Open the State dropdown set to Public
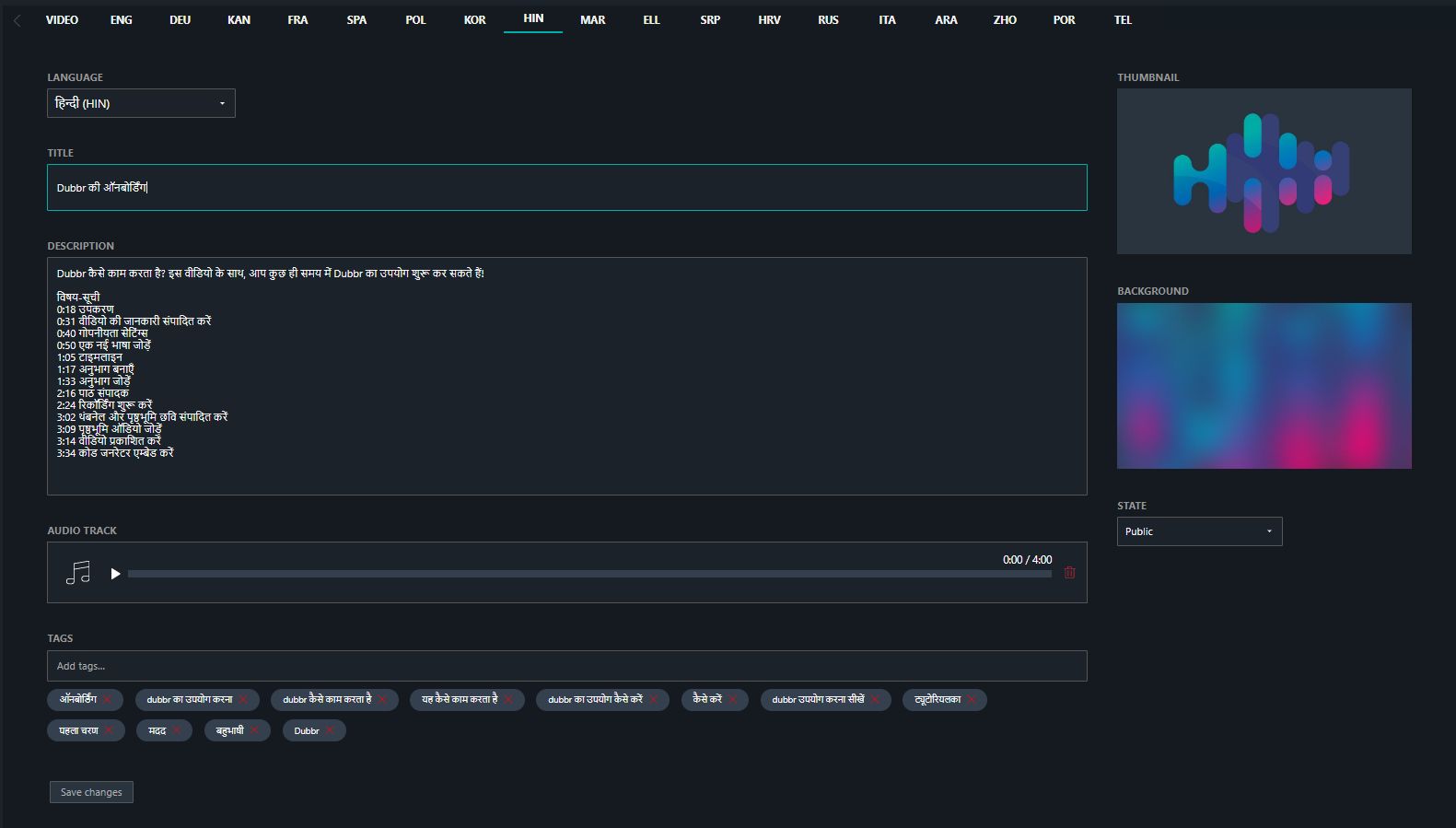 pyautogui.click(x=1199, y=531)
